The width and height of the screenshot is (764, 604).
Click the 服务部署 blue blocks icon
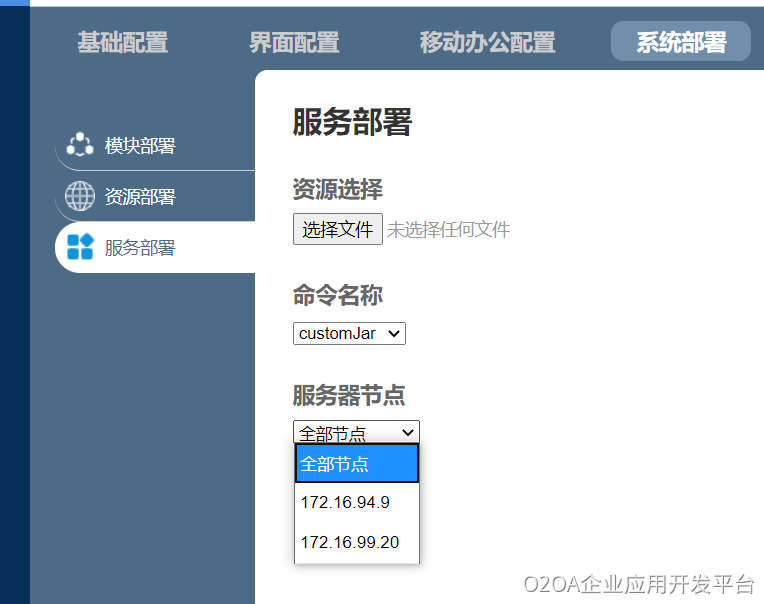pos(79,247)
